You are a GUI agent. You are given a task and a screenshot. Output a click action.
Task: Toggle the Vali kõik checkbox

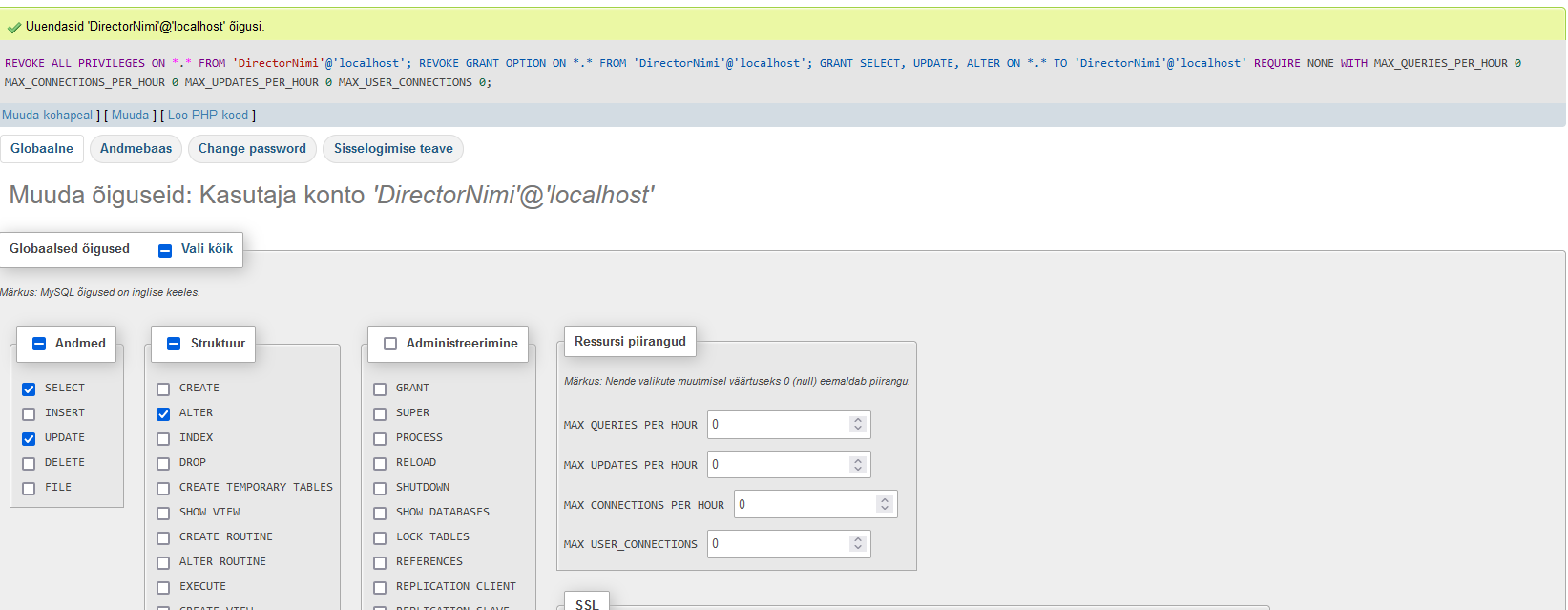(165, 250)
